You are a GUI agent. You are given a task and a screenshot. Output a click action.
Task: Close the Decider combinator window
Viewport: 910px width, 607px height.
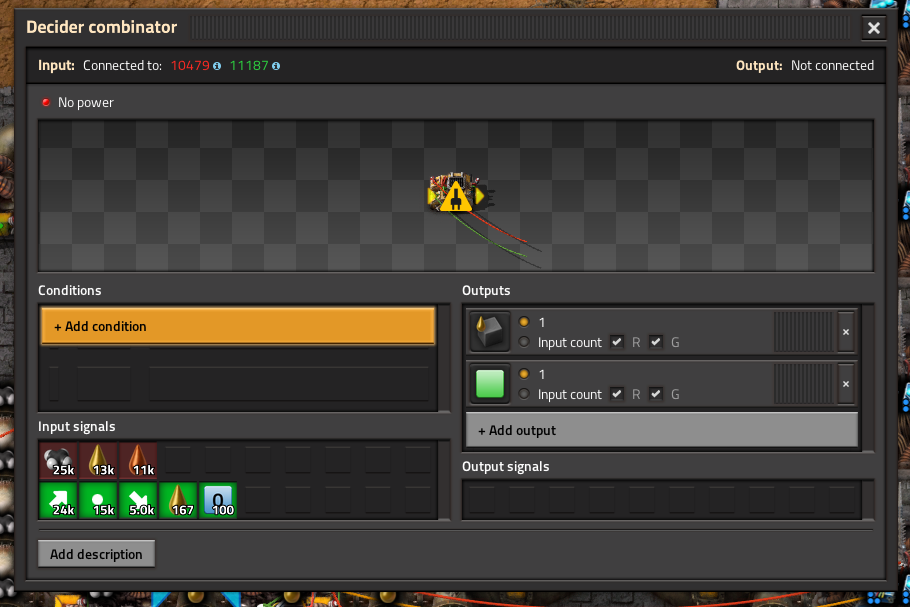[x=873, y=28]
